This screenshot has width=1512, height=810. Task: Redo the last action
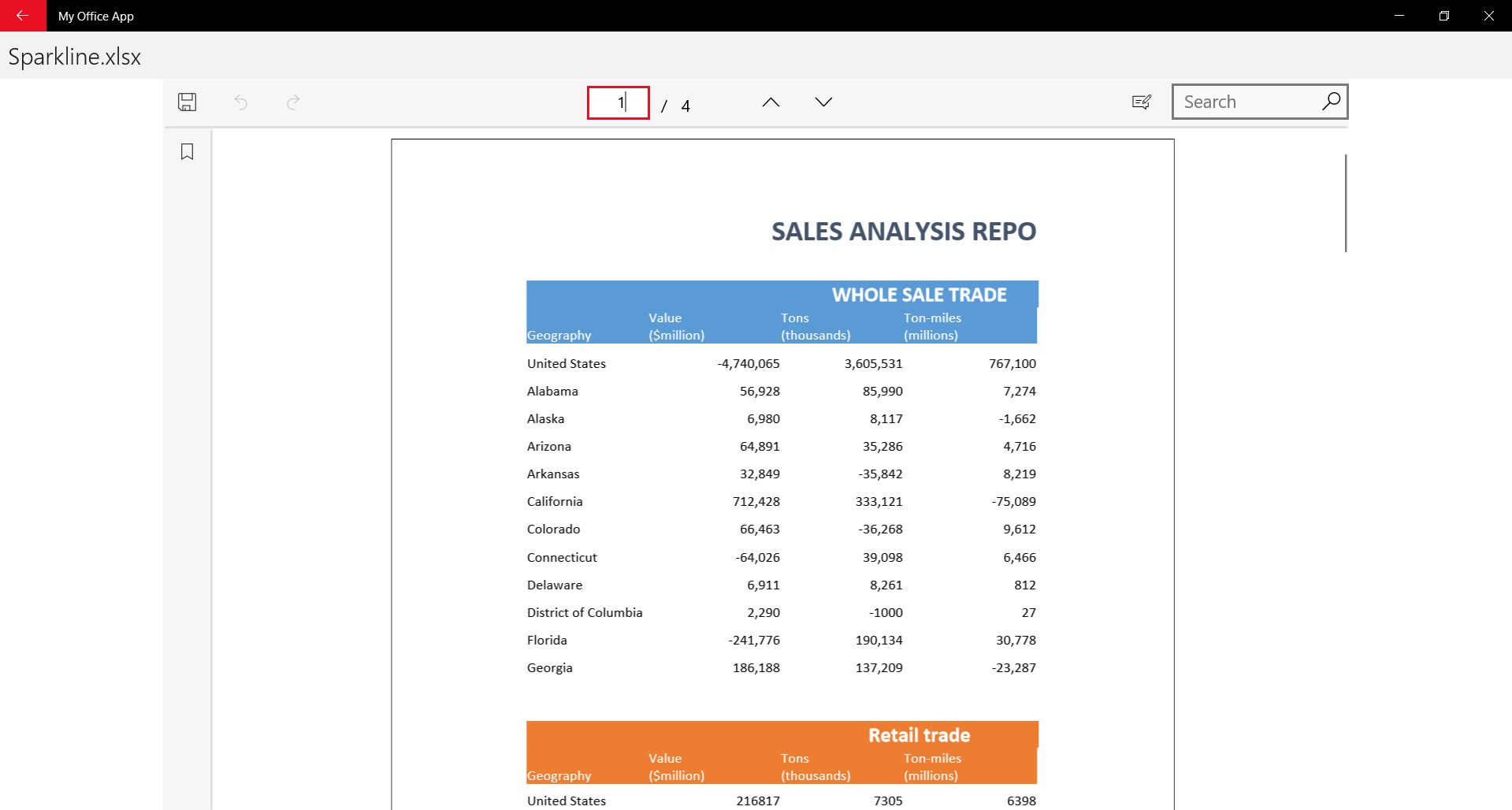point(293,102)
